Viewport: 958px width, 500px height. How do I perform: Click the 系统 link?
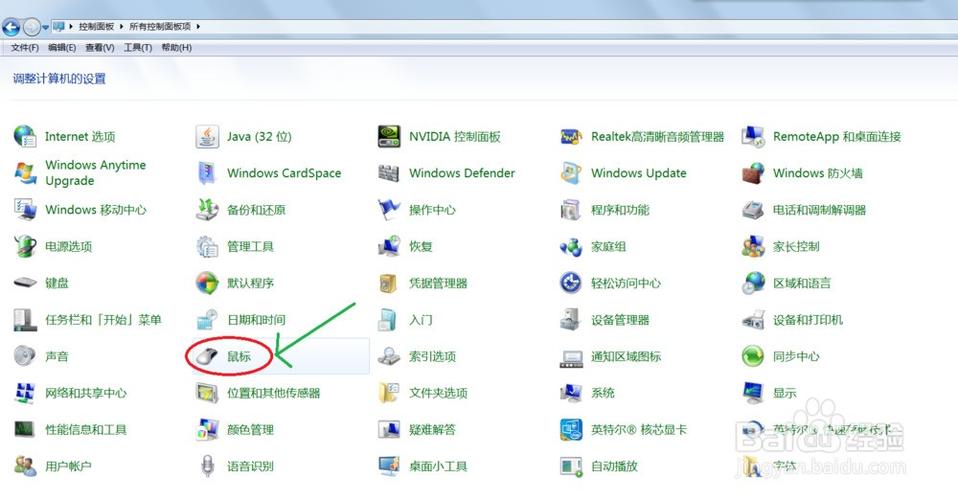click(602, 393)
